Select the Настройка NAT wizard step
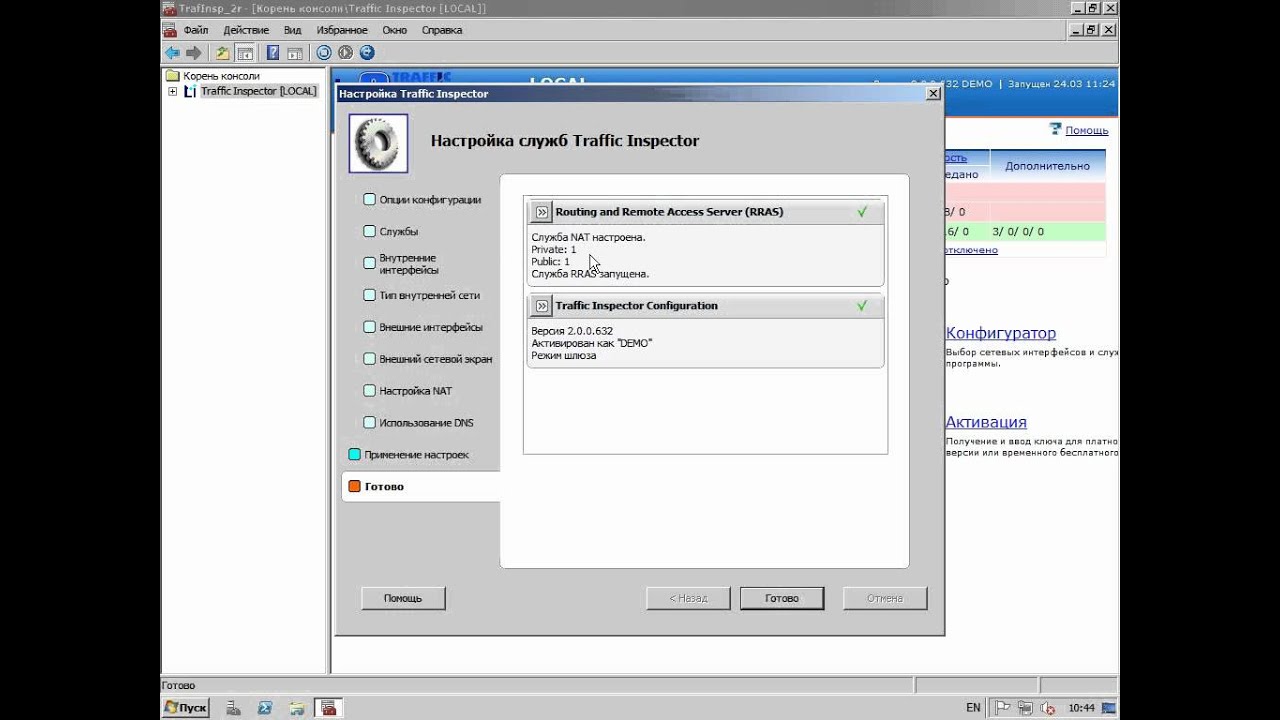This screenshot has height=720, width=1280. pyautogui.click(x=408, y=391)
